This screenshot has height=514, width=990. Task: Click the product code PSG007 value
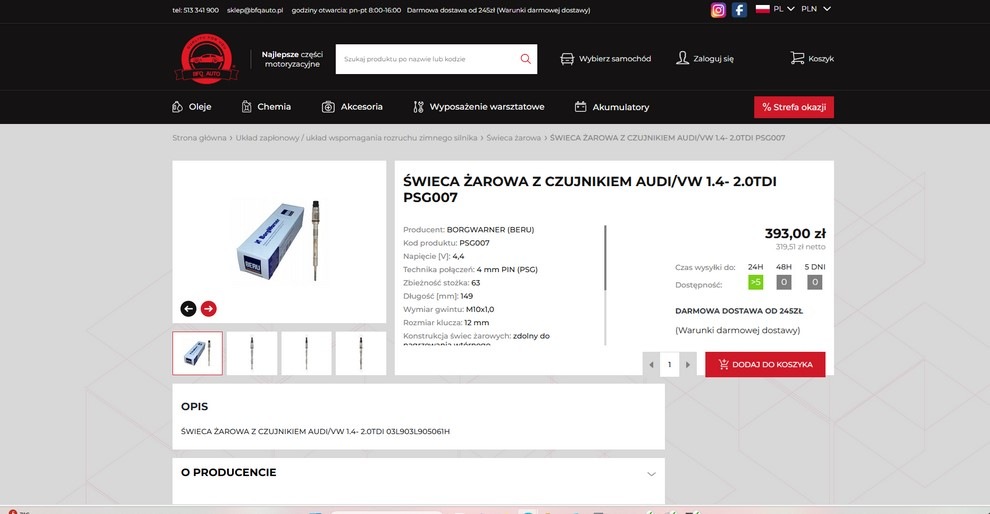coord(474,243)
